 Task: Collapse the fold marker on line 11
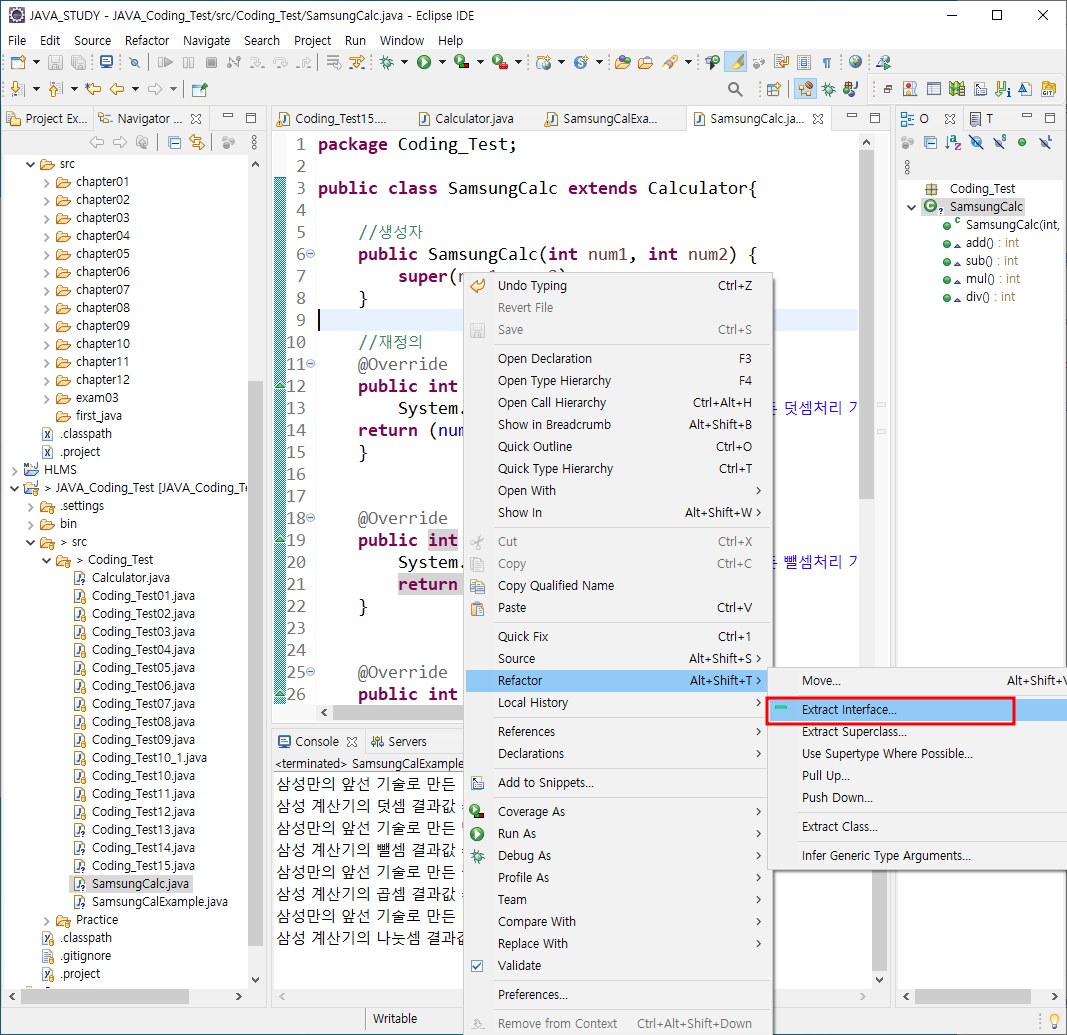(311, 364)
